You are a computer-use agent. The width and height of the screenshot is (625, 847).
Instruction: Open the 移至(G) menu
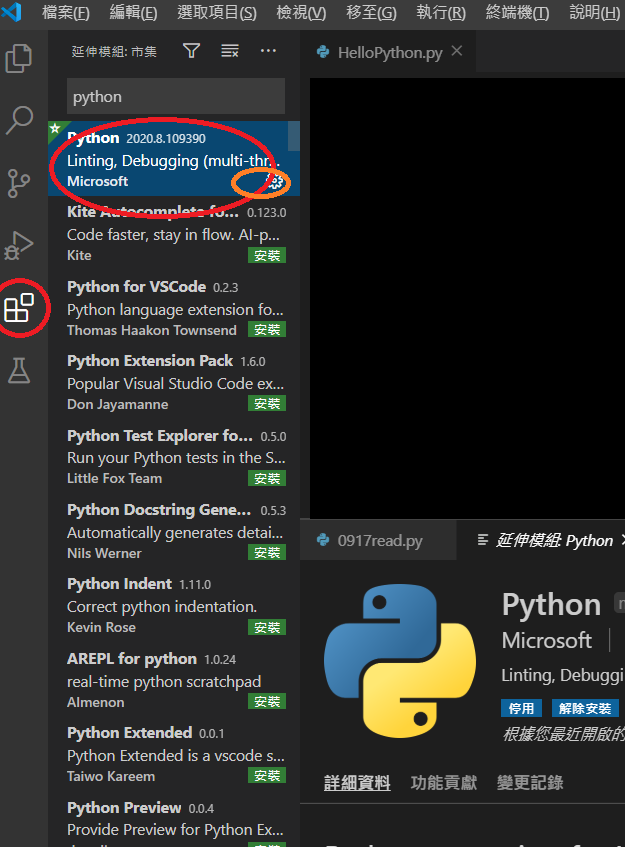click(371, 12)
